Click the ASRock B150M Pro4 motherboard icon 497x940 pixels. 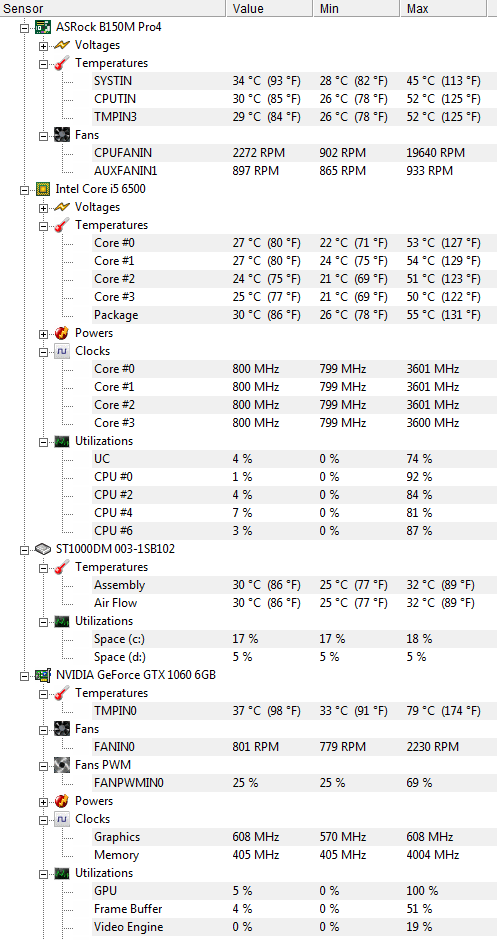click(x=42, y=27)
